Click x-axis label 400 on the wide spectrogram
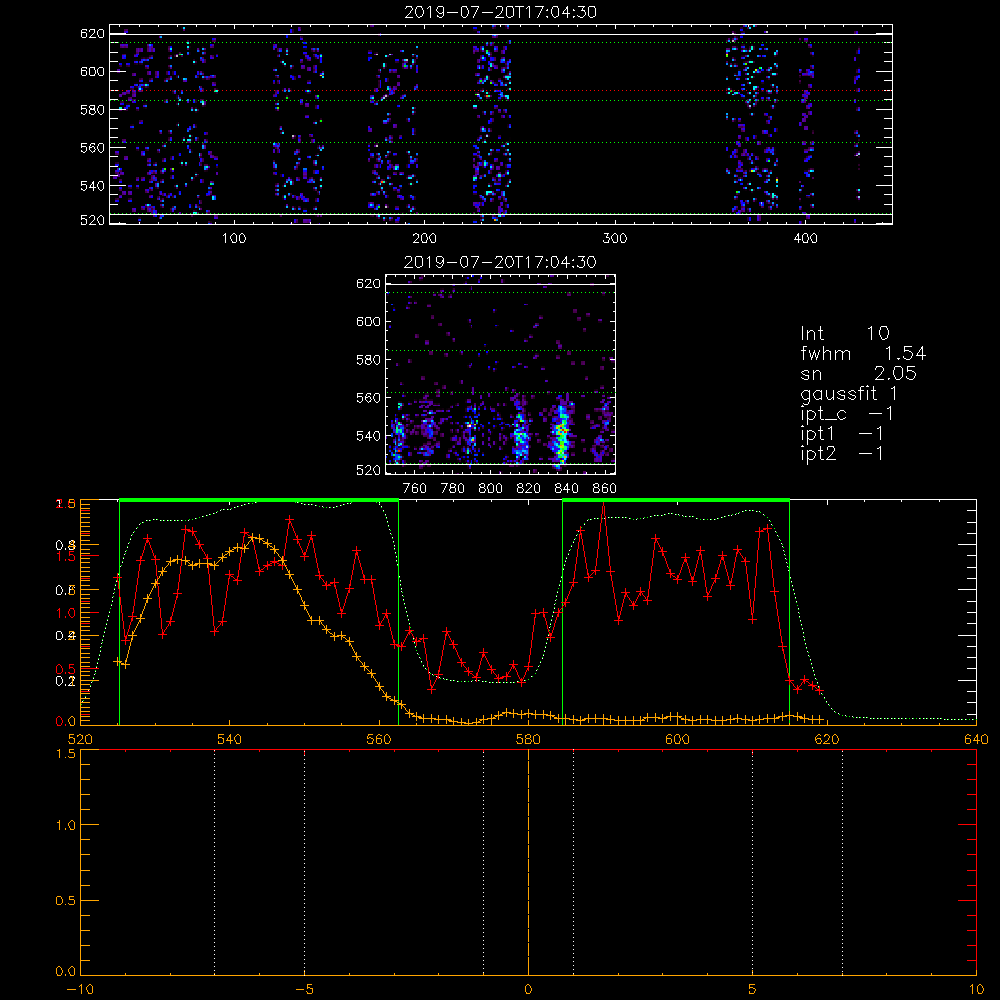1000x1000 pixels. (805, 239)
